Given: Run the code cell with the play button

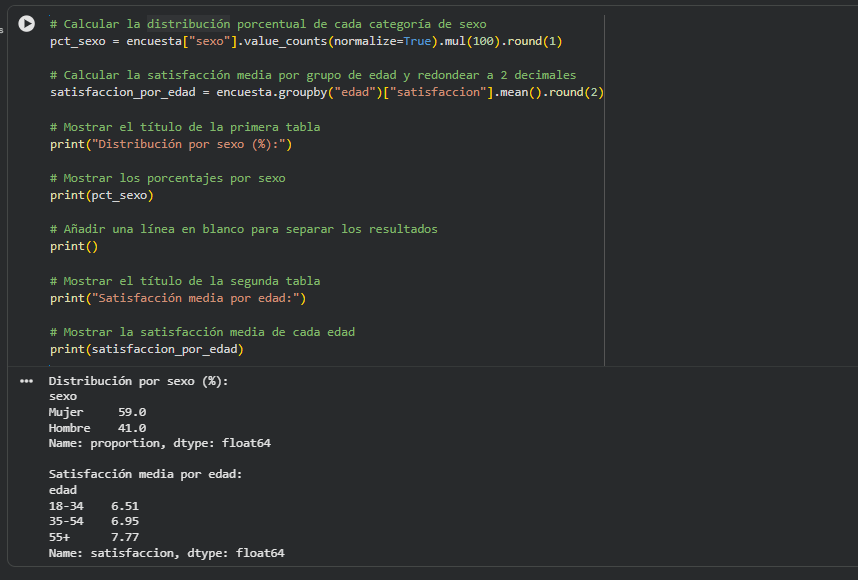Looking at the screenshot, I should click(x=26, y=24).
